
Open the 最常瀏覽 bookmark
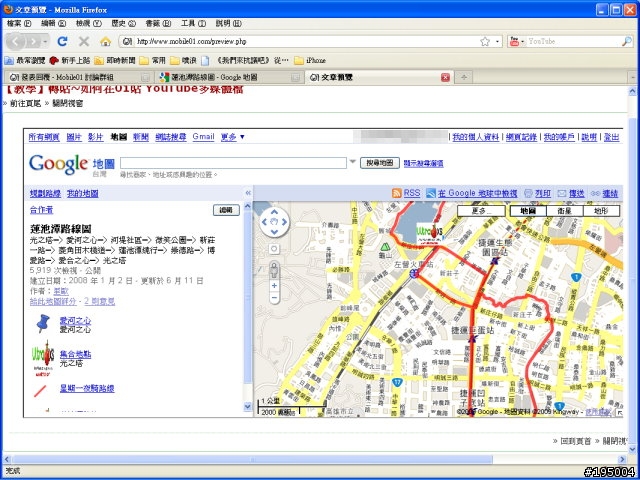pos(24,60)
